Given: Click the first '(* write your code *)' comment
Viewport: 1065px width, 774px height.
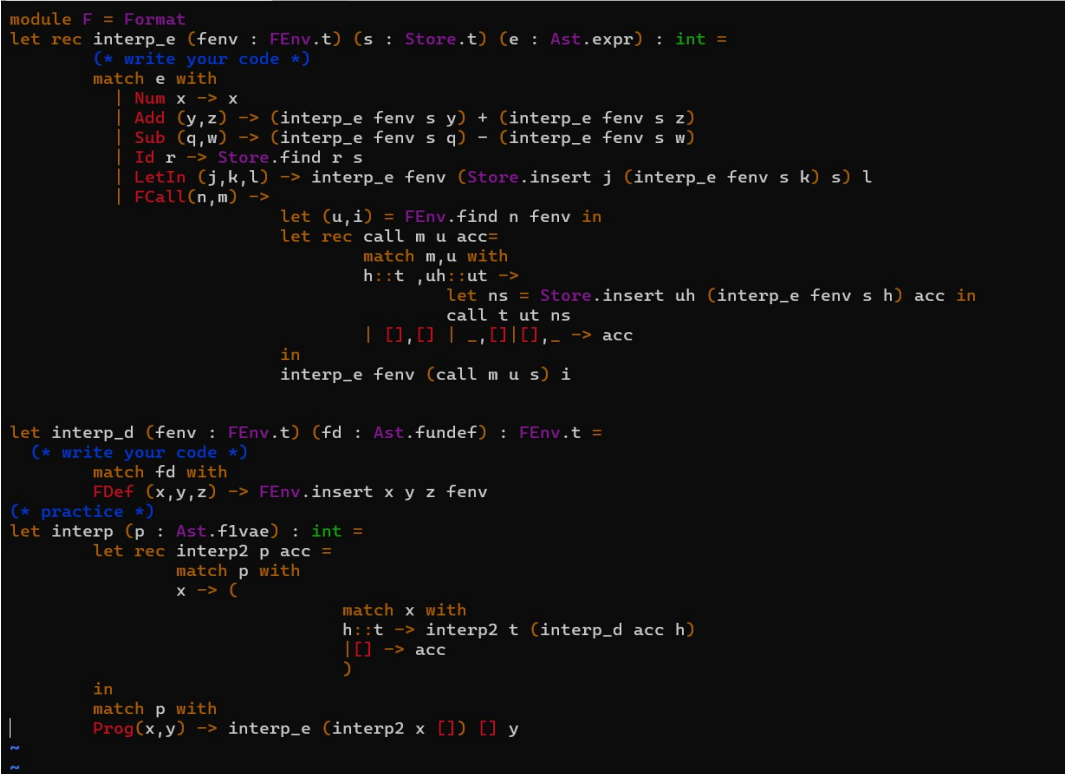Looking at the screenshot, I should pos(202,59).
